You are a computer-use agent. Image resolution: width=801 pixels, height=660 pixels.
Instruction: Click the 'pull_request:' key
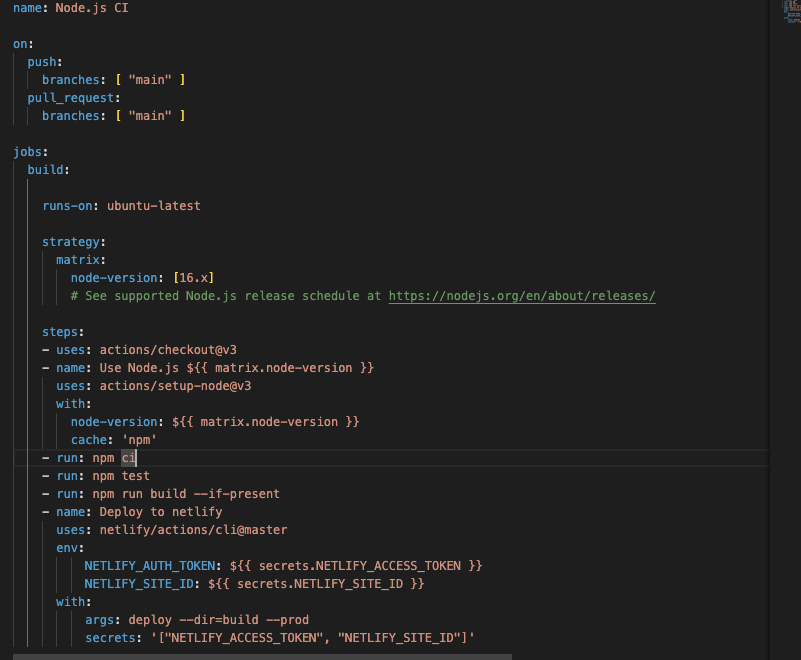(74, 98)
